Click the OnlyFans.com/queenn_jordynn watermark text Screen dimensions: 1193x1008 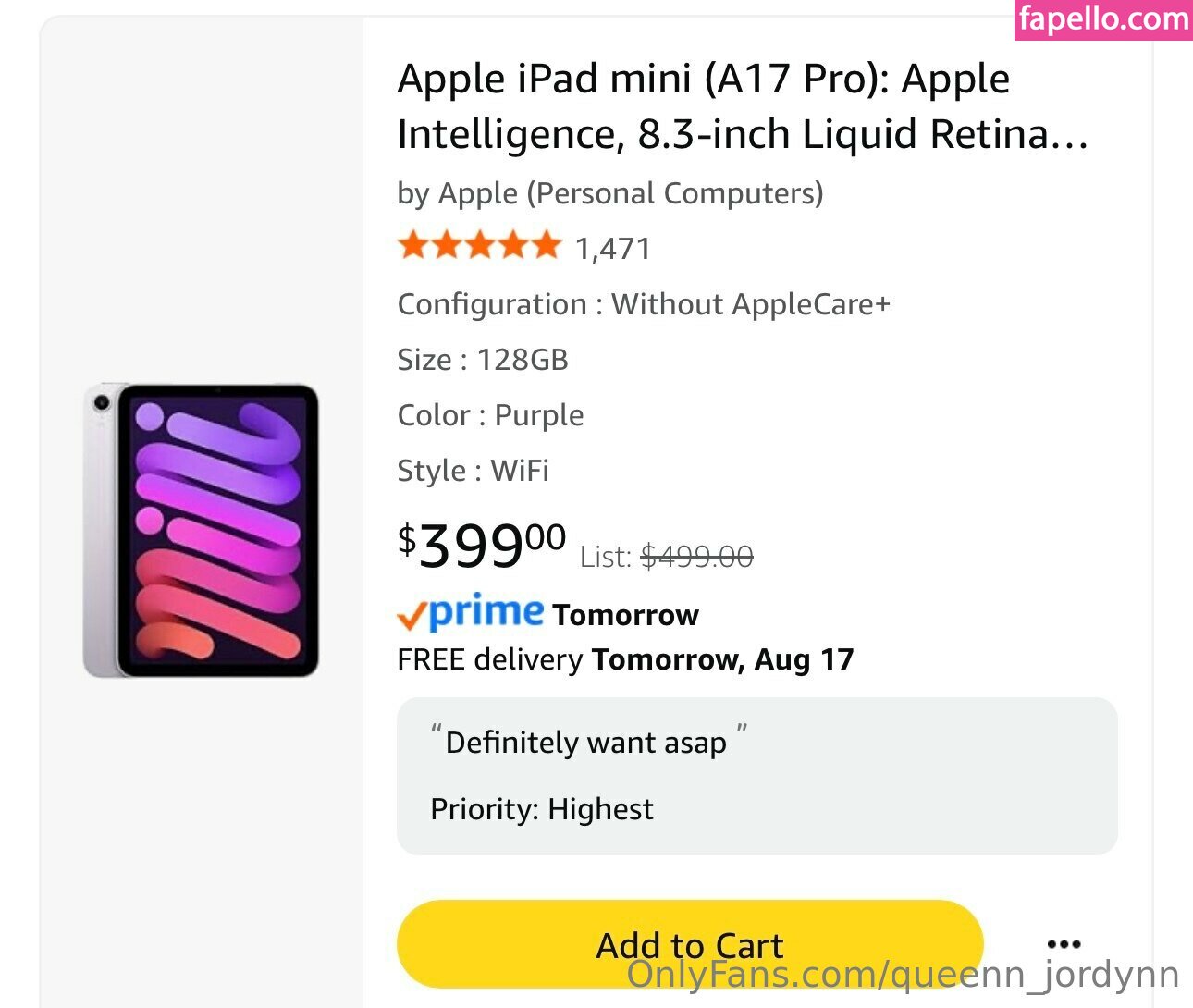[x=903, y=975]
